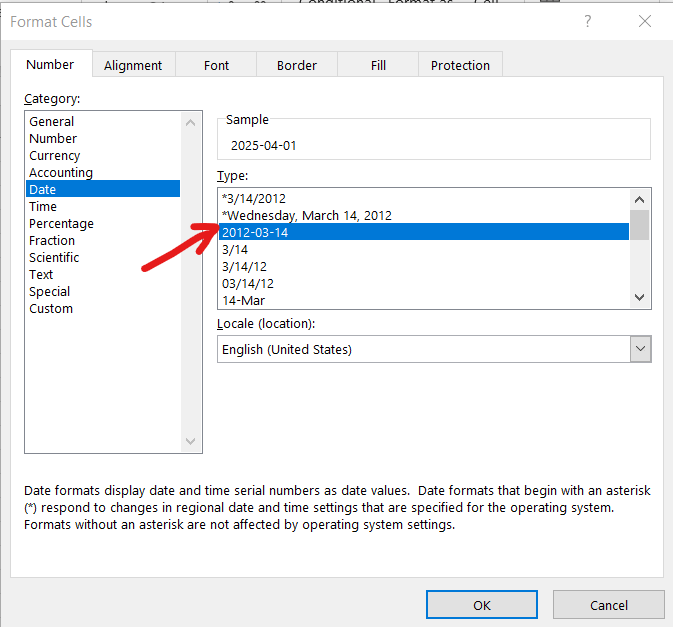Open the dialog Help question mark

click(588, 21)
